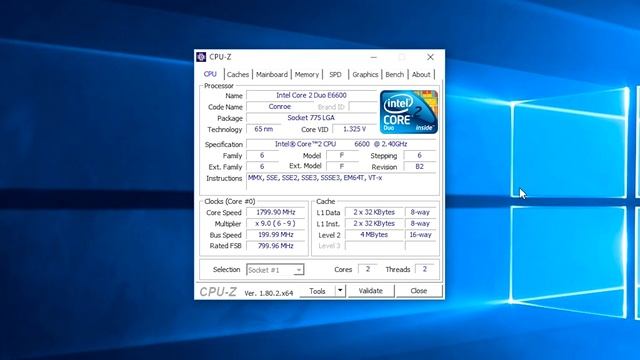
Task: Switch to the CPU tab
Action: [210, 74]
